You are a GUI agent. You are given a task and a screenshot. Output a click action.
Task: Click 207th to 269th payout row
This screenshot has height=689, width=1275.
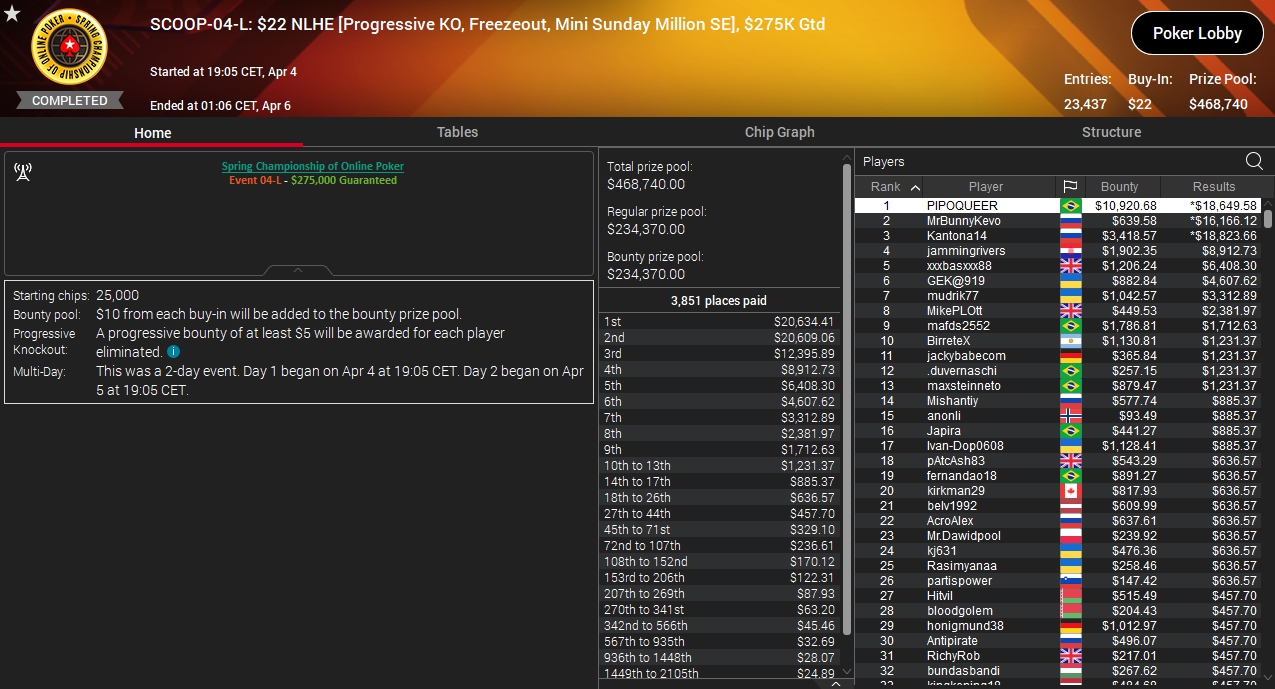[719, 593]
